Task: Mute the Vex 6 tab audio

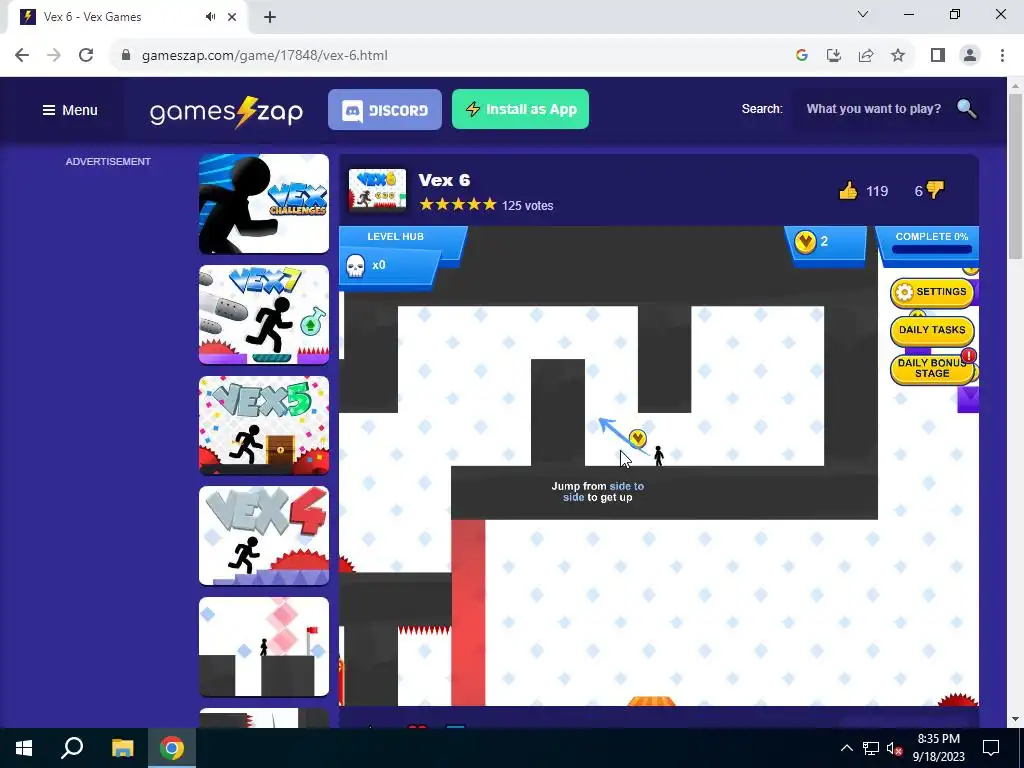Action: tap(210, 17)
